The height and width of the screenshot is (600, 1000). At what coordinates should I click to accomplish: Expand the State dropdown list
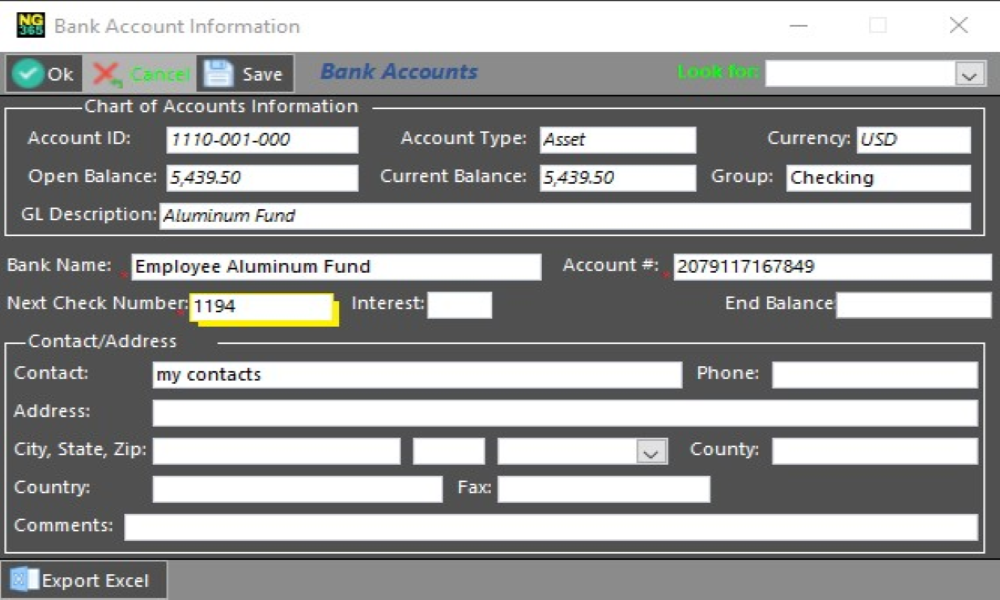coord(651,452)
